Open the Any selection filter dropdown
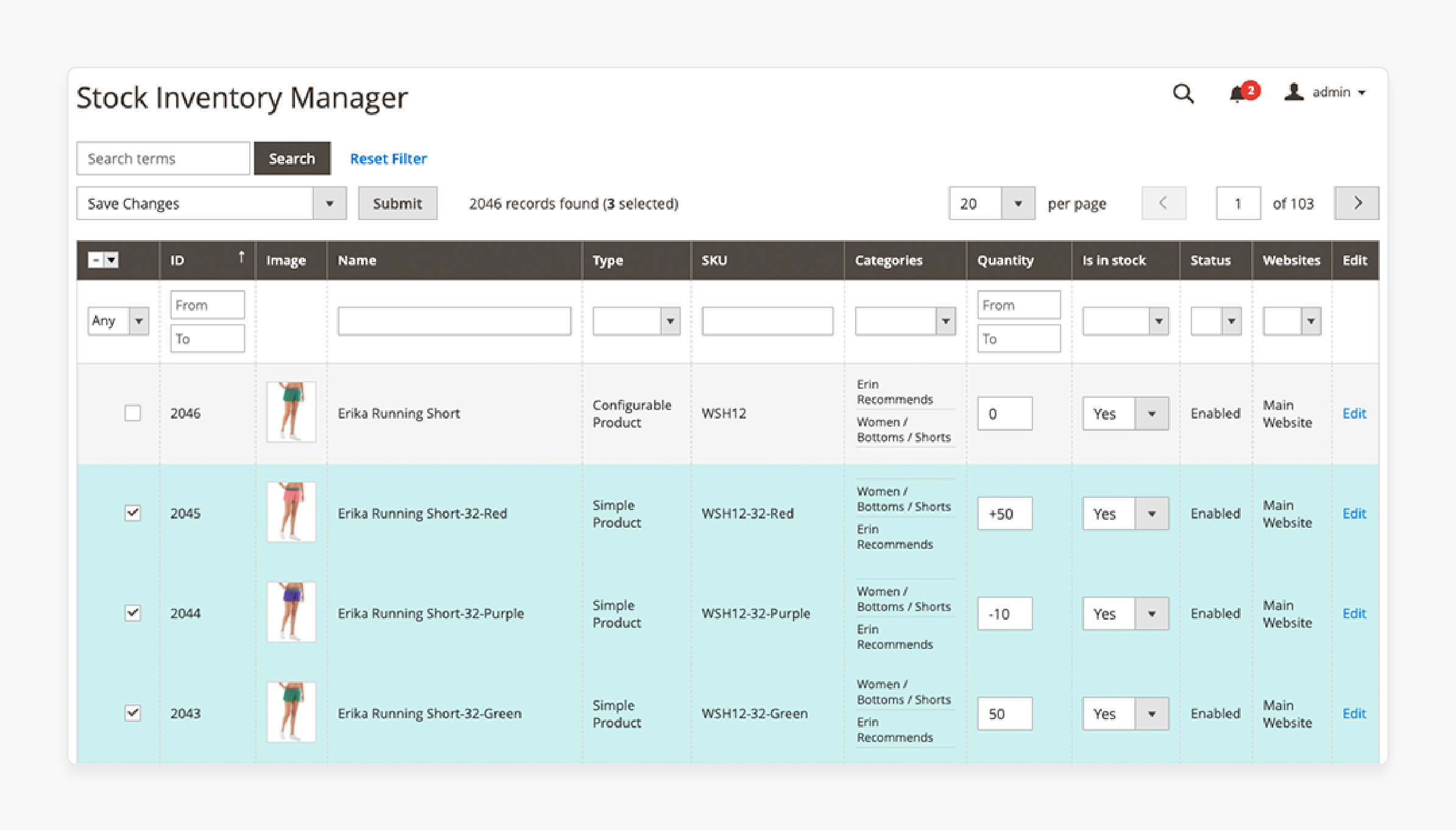This screenshot has width=1456, height=830. click(118, 321)
